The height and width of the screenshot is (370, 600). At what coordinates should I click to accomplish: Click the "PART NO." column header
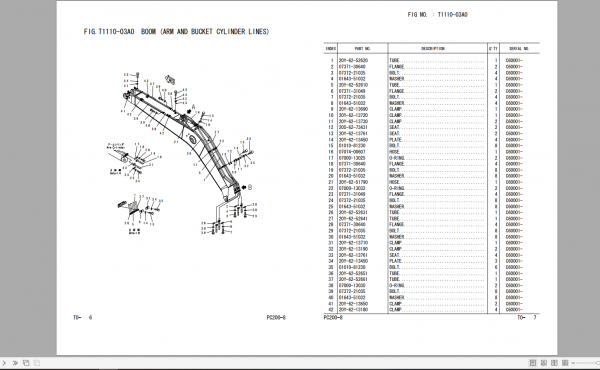[362, 49]
